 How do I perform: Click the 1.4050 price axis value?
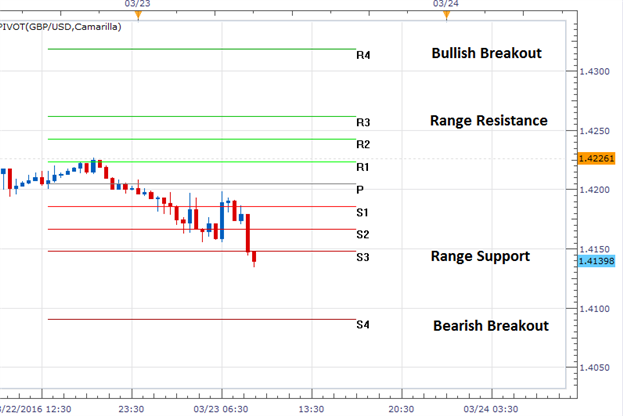594,368
